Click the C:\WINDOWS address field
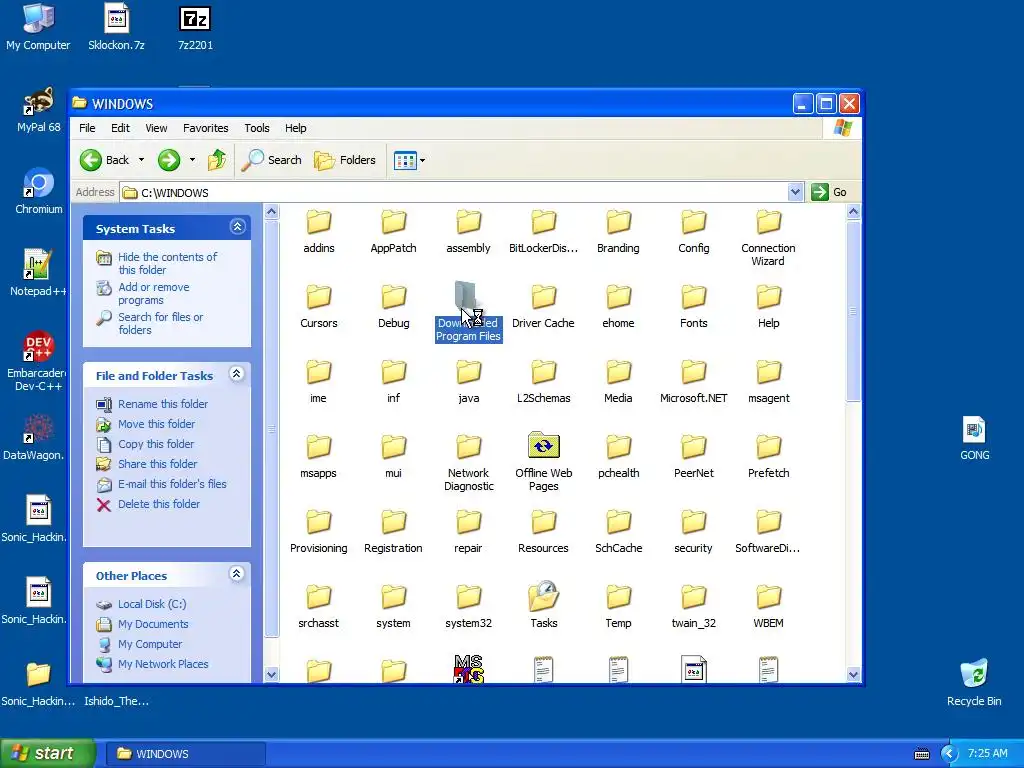Image resolution: width=1024 pixels, height=768 pixels. click(x=455, y=192)
